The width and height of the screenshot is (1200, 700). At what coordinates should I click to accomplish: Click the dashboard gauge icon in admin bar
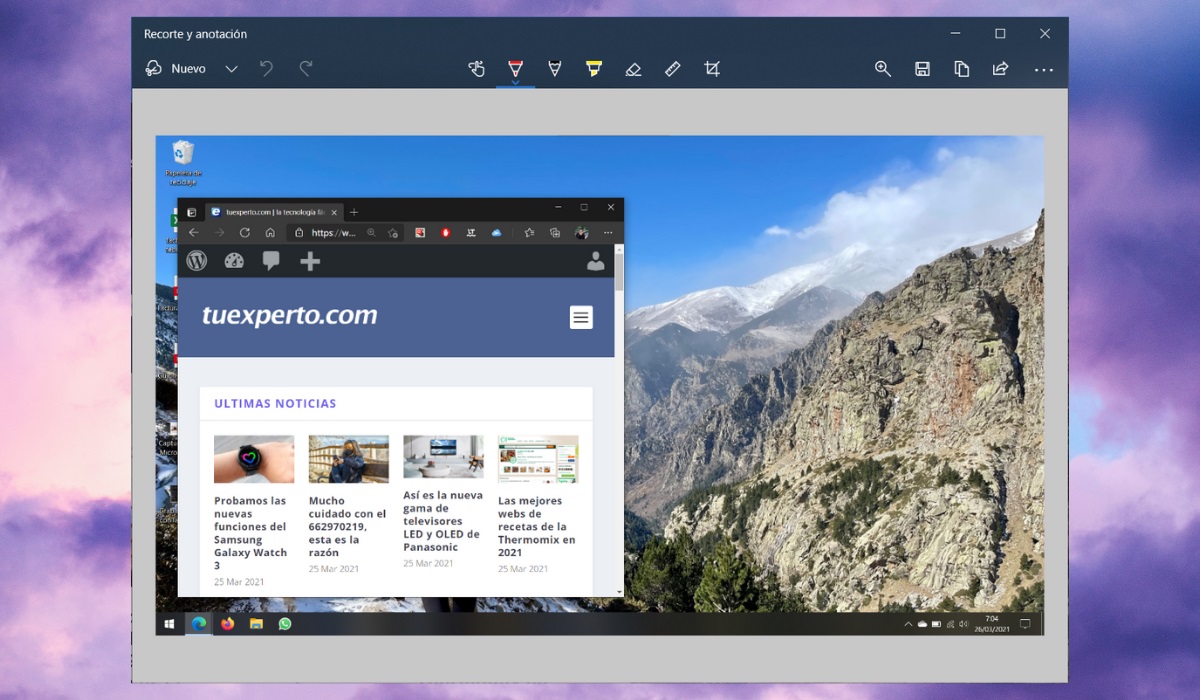(x=234, y=261)
